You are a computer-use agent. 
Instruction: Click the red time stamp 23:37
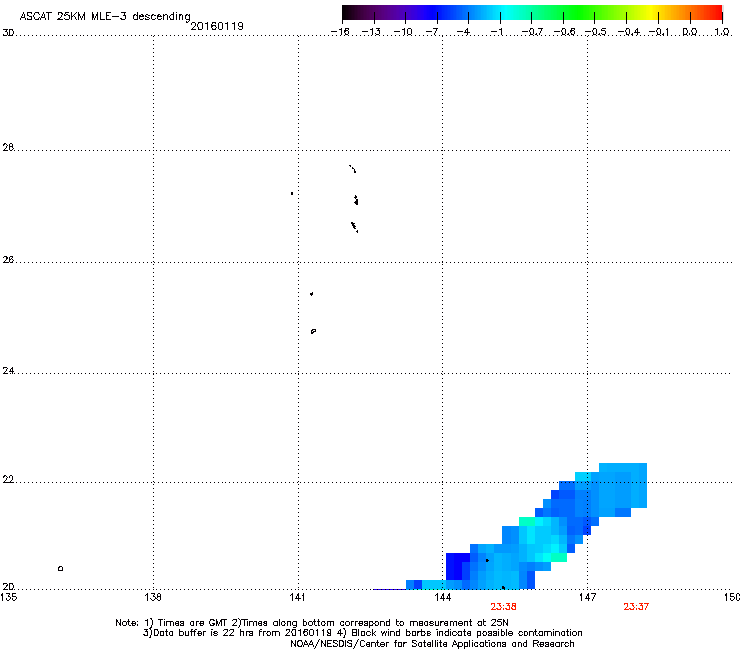[x=636, y=607]
